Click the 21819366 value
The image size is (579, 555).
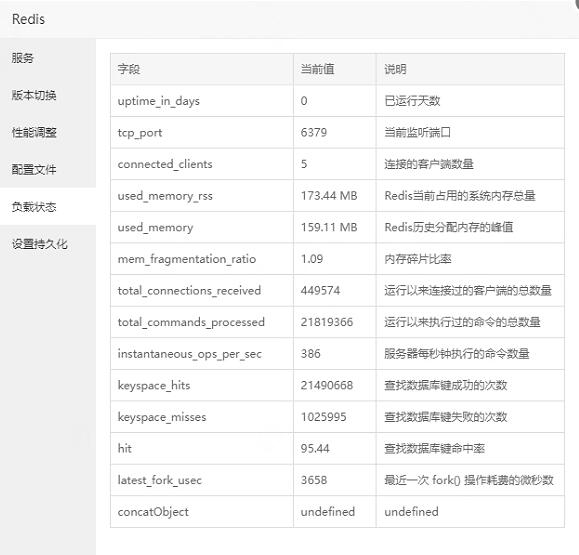[327, 322]
